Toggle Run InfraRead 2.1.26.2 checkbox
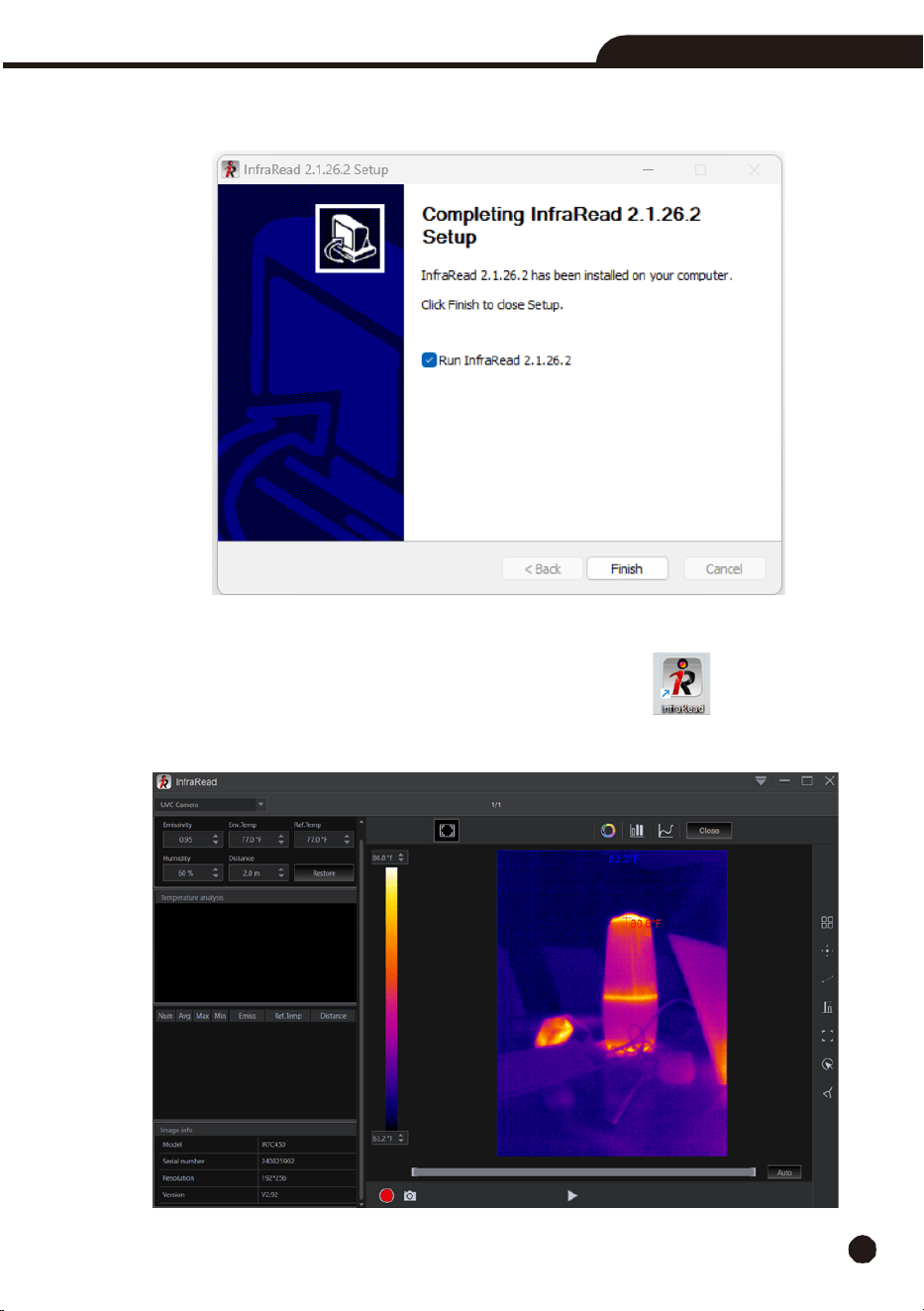Viewport: 924px width, 1311px height. tap(429, 360)
